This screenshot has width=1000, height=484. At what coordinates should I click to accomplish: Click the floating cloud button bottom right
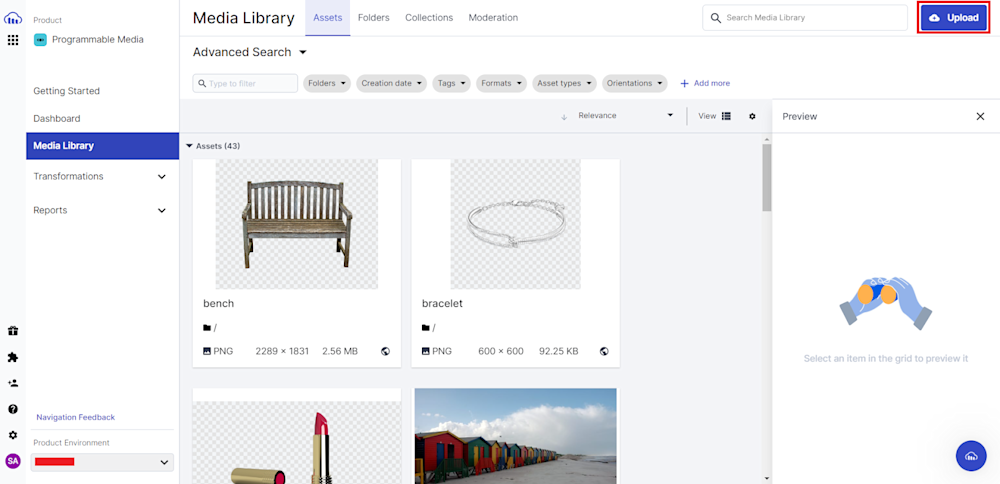970,456
